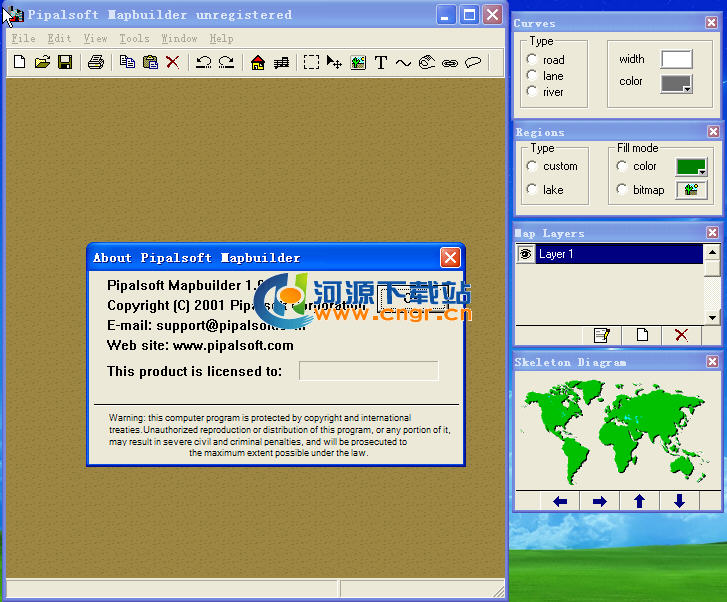Click the Save disk icon in toolbar
Viewport: 727px width, 602px height.
(65, 63)
